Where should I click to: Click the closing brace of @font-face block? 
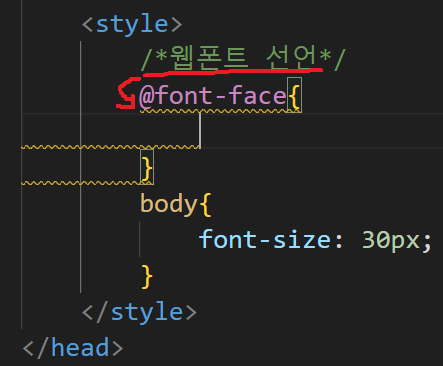tap(147, 167)
